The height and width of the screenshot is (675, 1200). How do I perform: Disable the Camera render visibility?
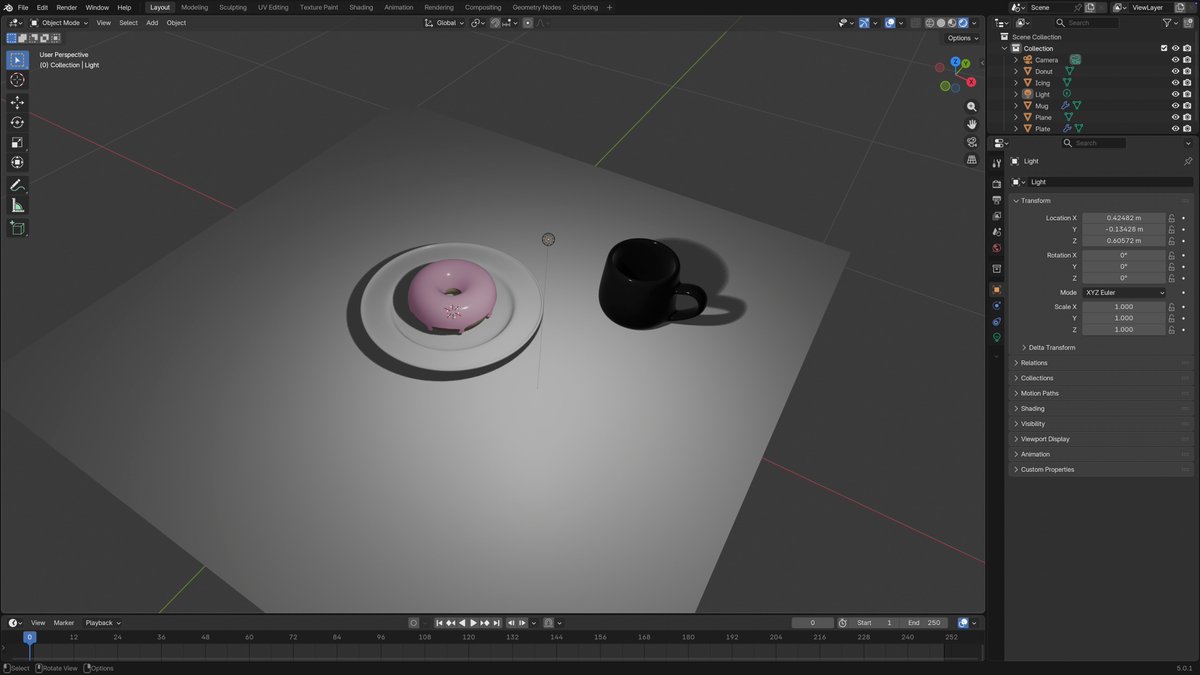pyautogui.click(x=1187, y=59)
